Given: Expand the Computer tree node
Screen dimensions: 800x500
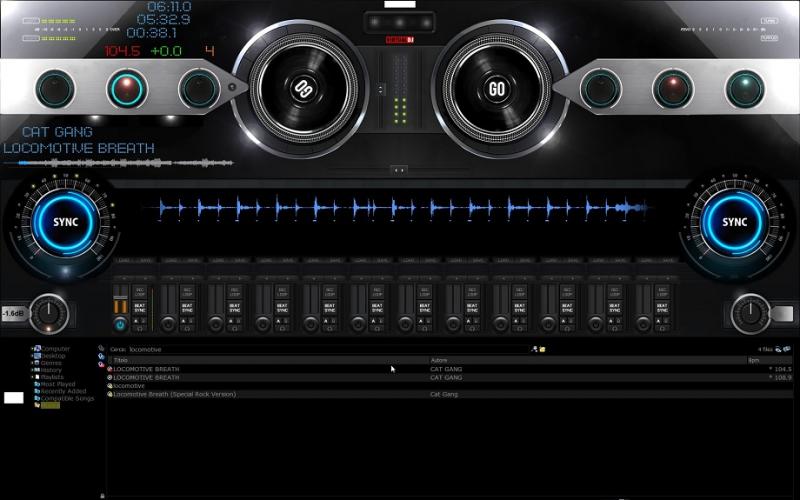Looking at the screenshot, I should tap(32, 349).
